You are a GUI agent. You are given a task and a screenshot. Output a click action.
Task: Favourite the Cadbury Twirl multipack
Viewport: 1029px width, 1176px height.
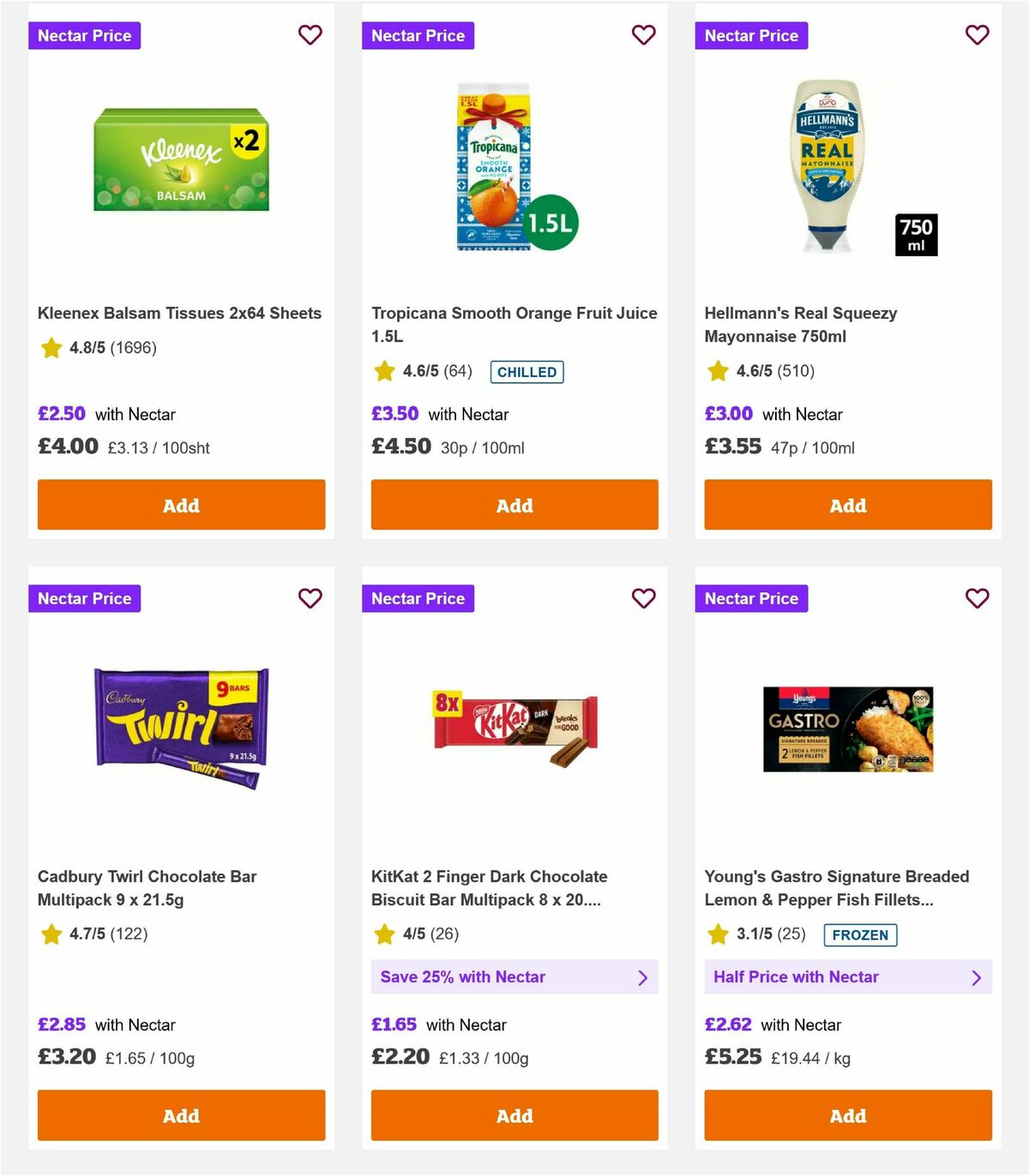310,598
